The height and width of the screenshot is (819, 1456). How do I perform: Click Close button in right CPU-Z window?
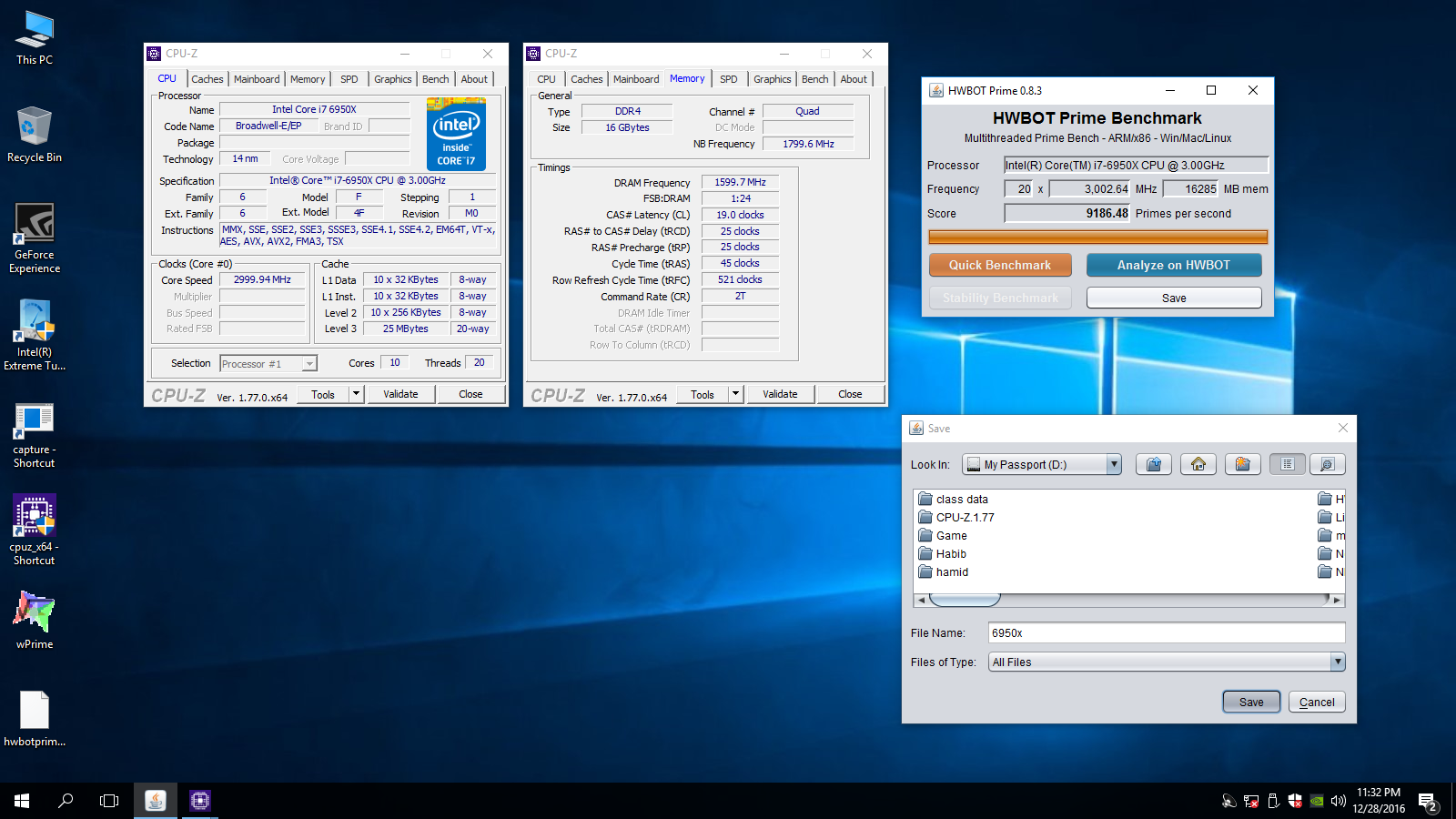[x=850, y=394]
